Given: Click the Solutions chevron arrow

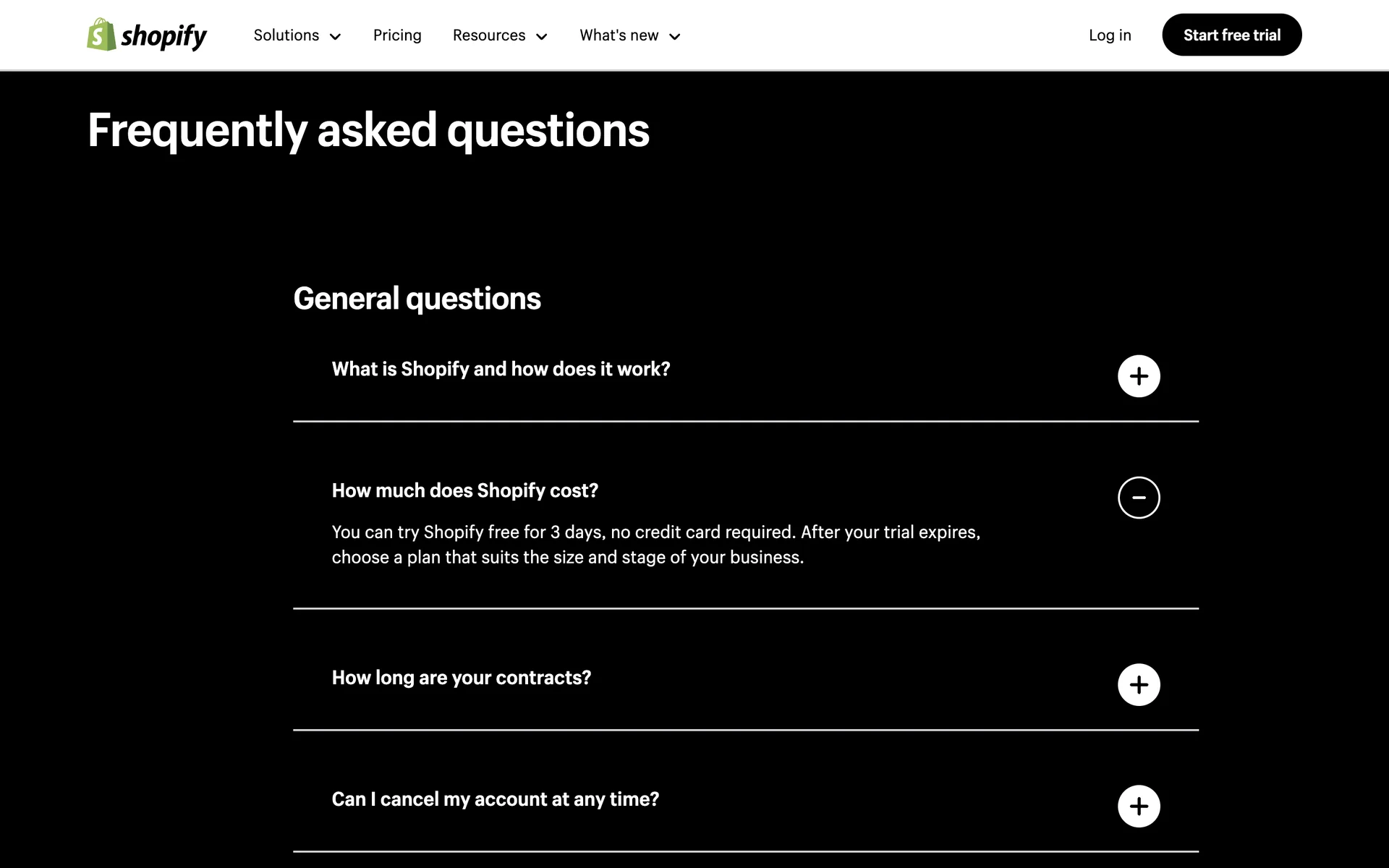Looking at the screenshot, I should pyautogui.click(x=335, y=37).
